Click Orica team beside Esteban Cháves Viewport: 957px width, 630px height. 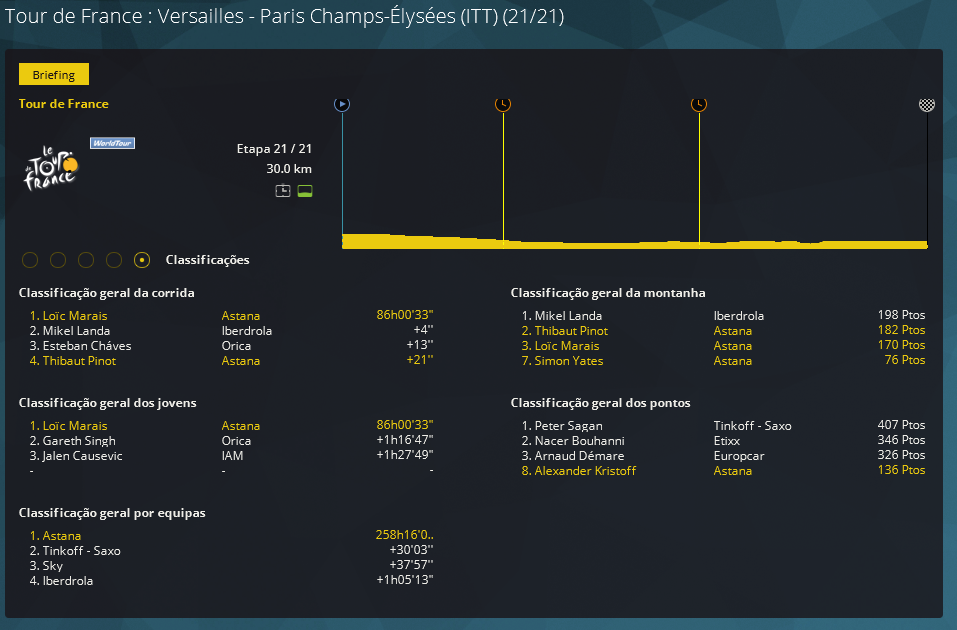(236, 346)
